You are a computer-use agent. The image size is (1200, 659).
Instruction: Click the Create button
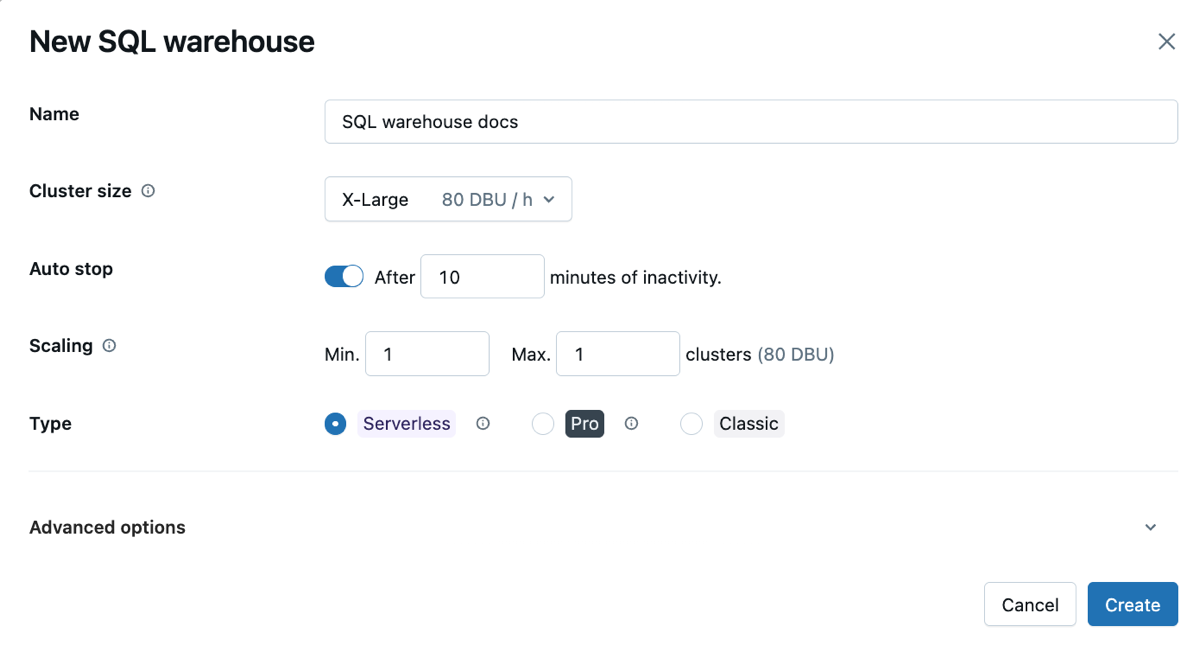(x=1132, y=604)
